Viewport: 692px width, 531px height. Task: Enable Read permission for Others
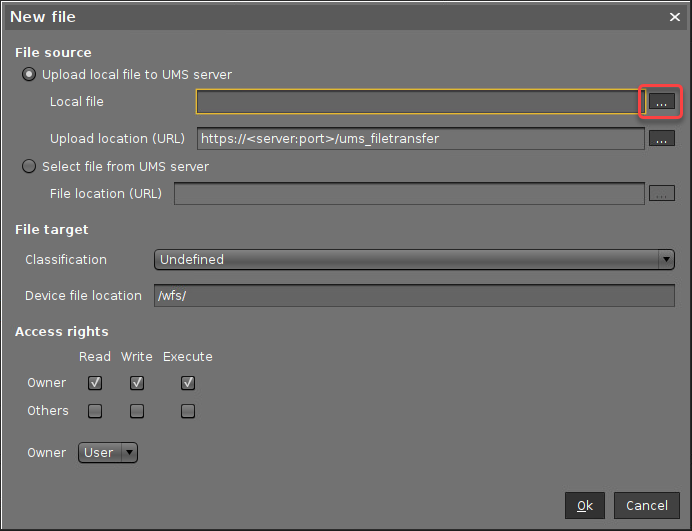click(x=95, y=411)
